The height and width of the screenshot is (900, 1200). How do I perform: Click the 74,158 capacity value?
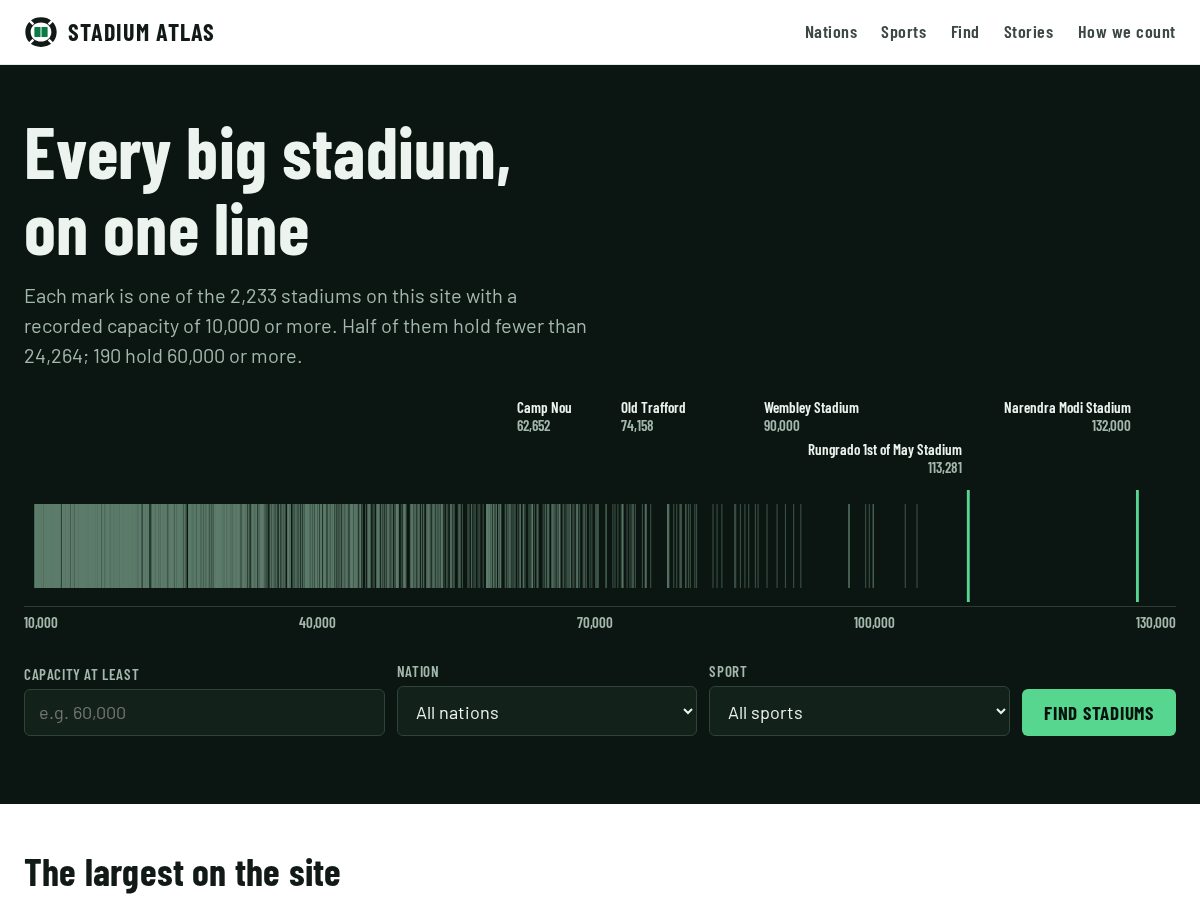637,425
